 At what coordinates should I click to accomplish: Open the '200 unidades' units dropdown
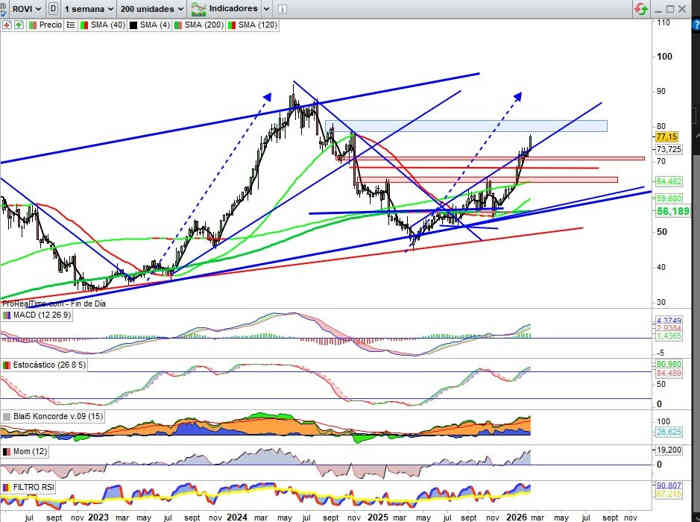151,8
